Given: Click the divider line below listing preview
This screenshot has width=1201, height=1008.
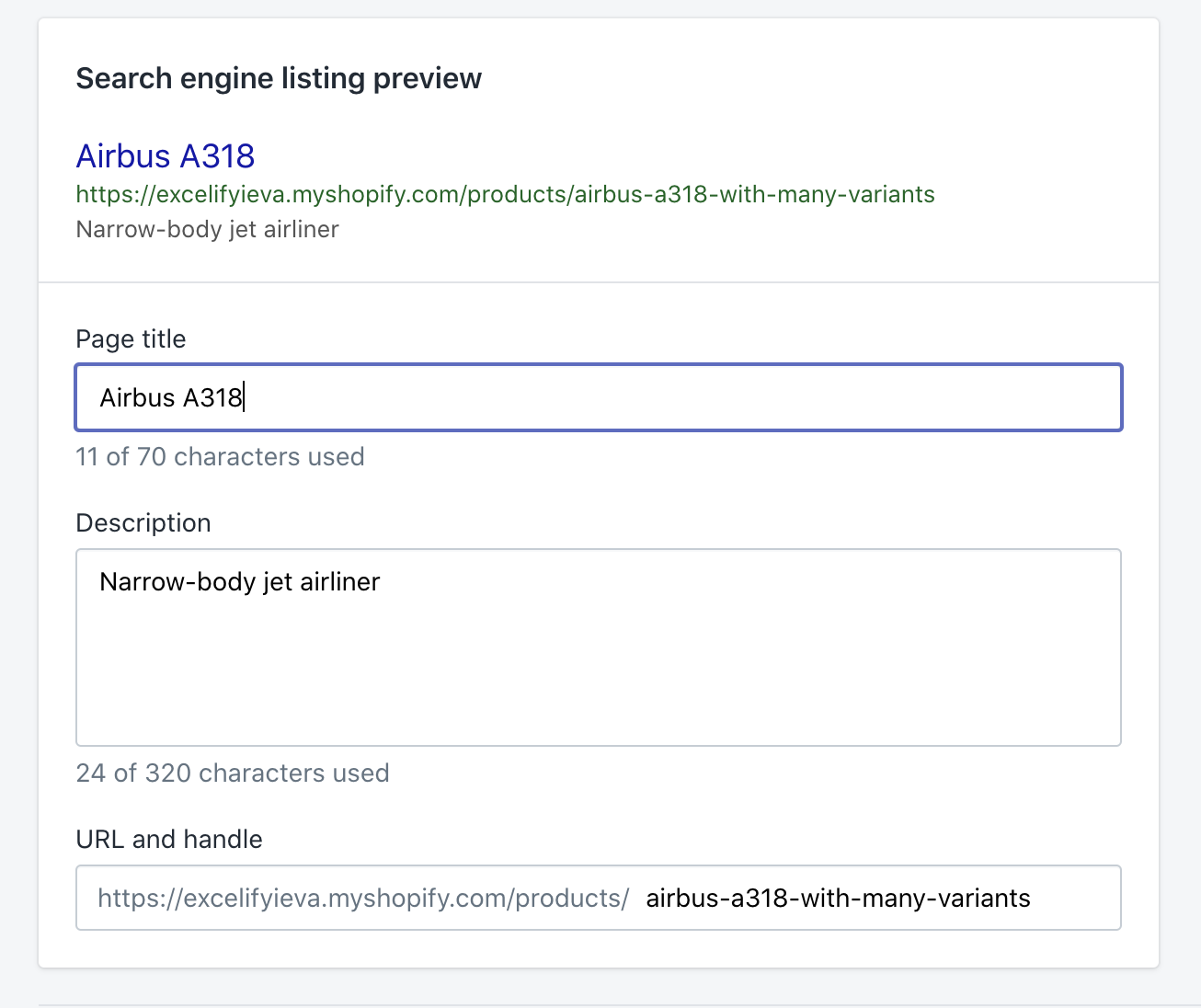Looking at the screenshot, I should [x=598, y=282].
